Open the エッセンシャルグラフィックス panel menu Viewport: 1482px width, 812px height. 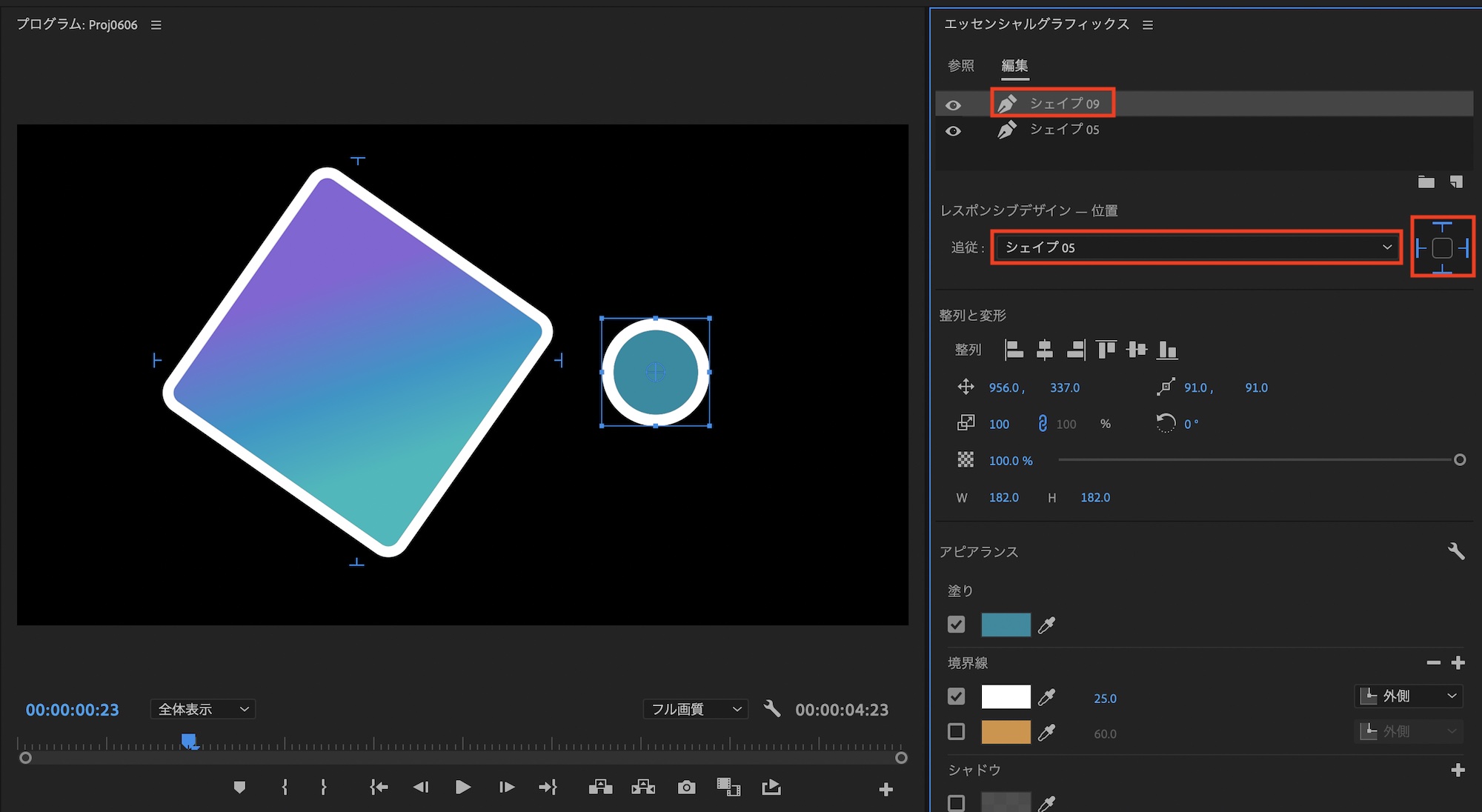coord(1148,25)
